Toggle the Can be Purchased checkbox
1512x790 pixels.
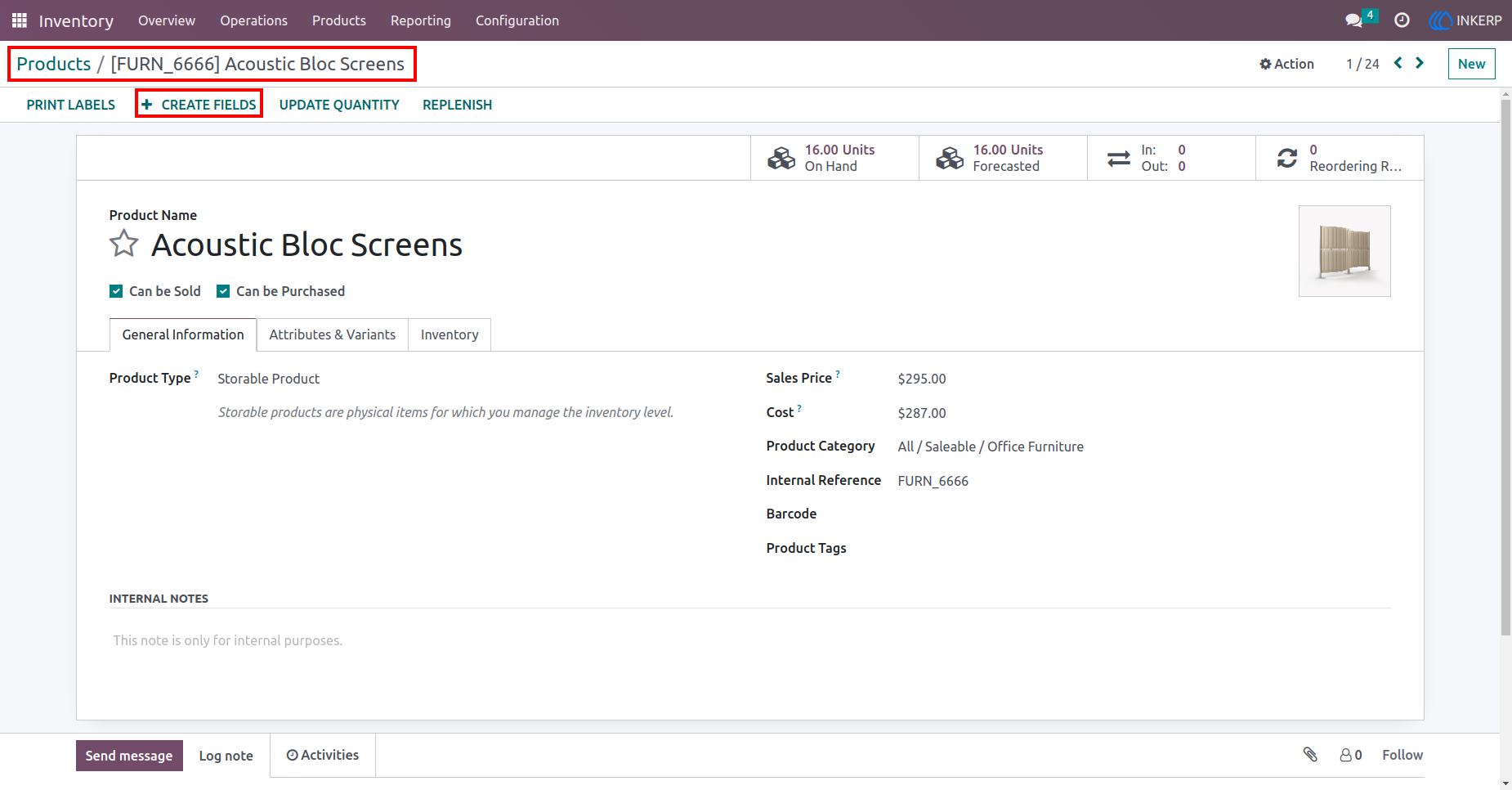point(223,291)
